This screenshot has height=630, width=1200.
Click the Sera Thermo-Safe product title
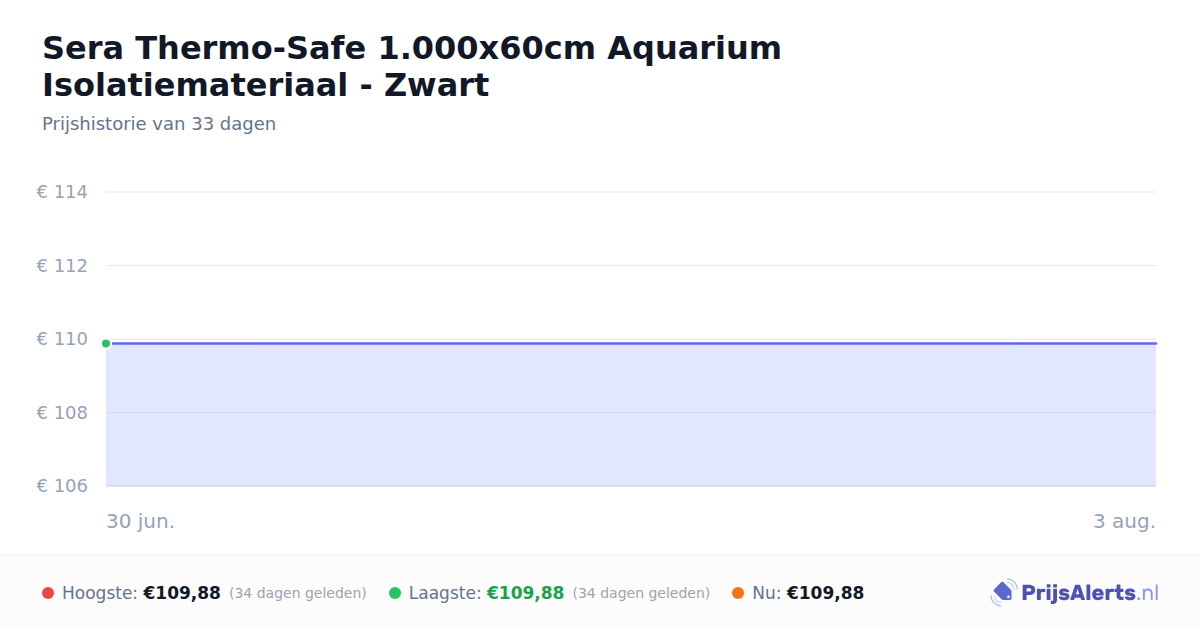[412, 66]
